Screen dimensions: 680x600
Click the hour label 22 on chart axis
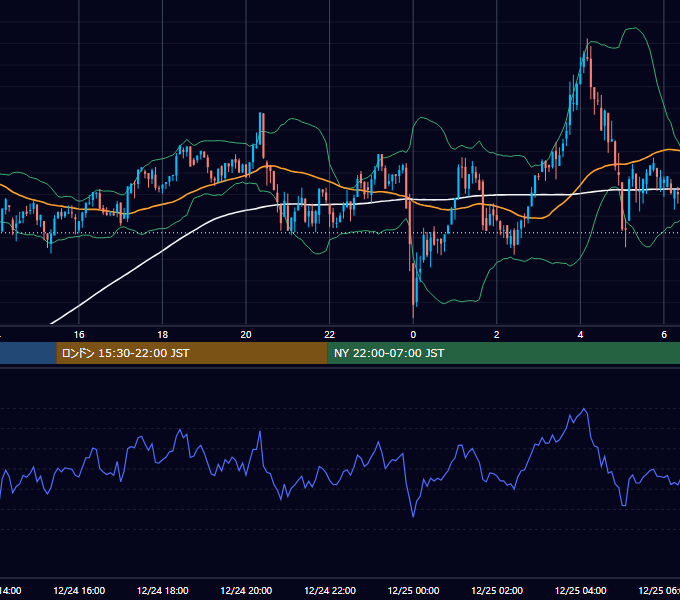(330, 335)
